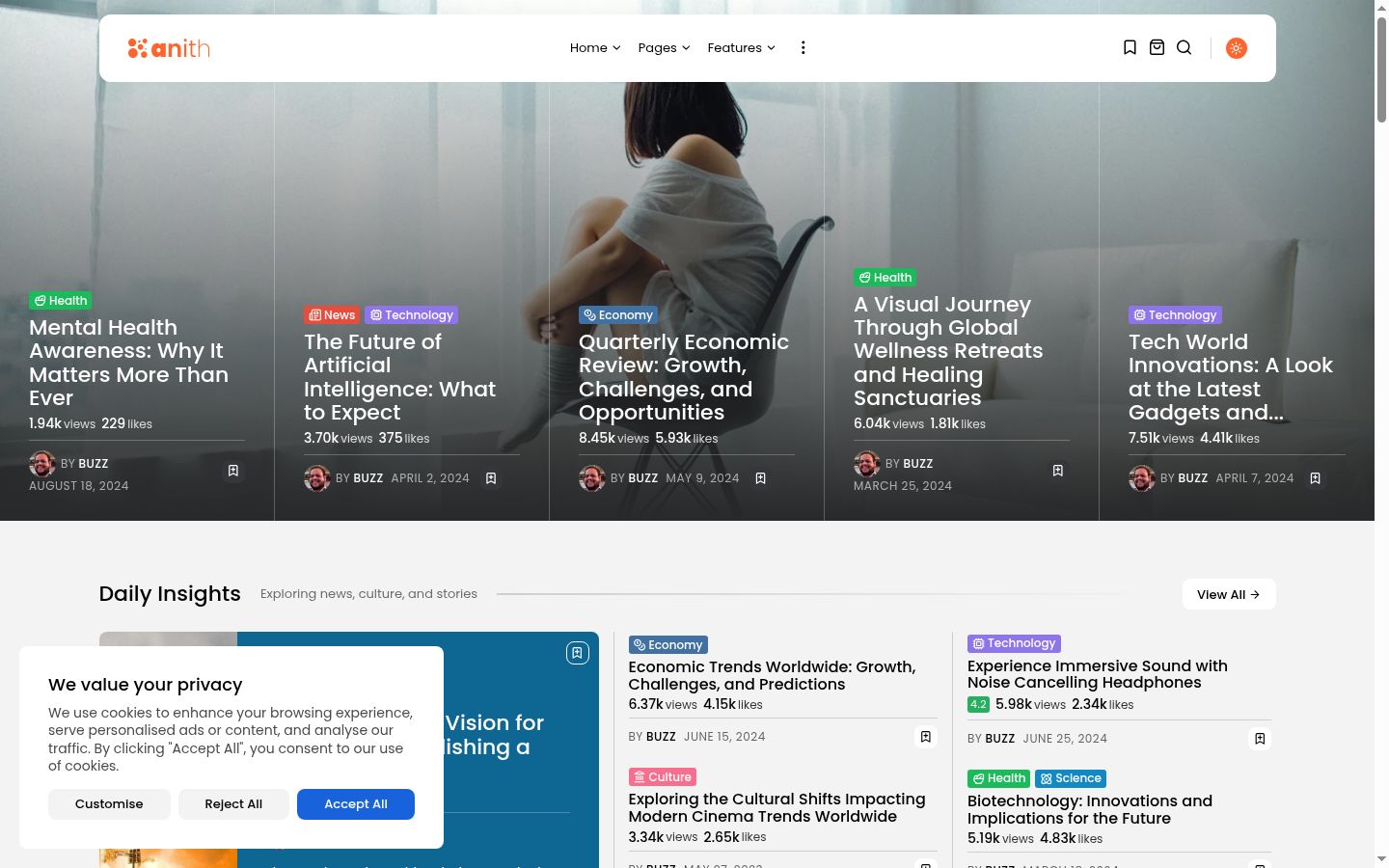The height and width of the screenshot is (868, 1389).
Task: Open Exploring the Cultural Shifts article
Action: coord(777,807)
